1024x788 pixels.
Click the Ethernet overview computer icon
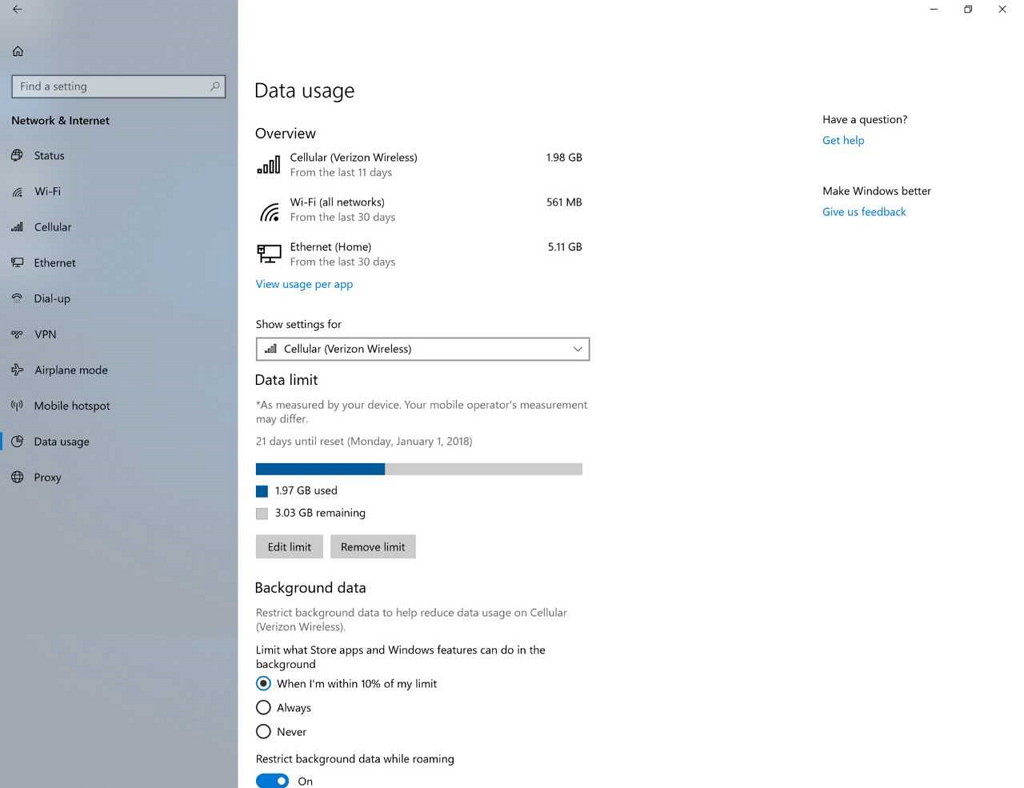point(269,254)
